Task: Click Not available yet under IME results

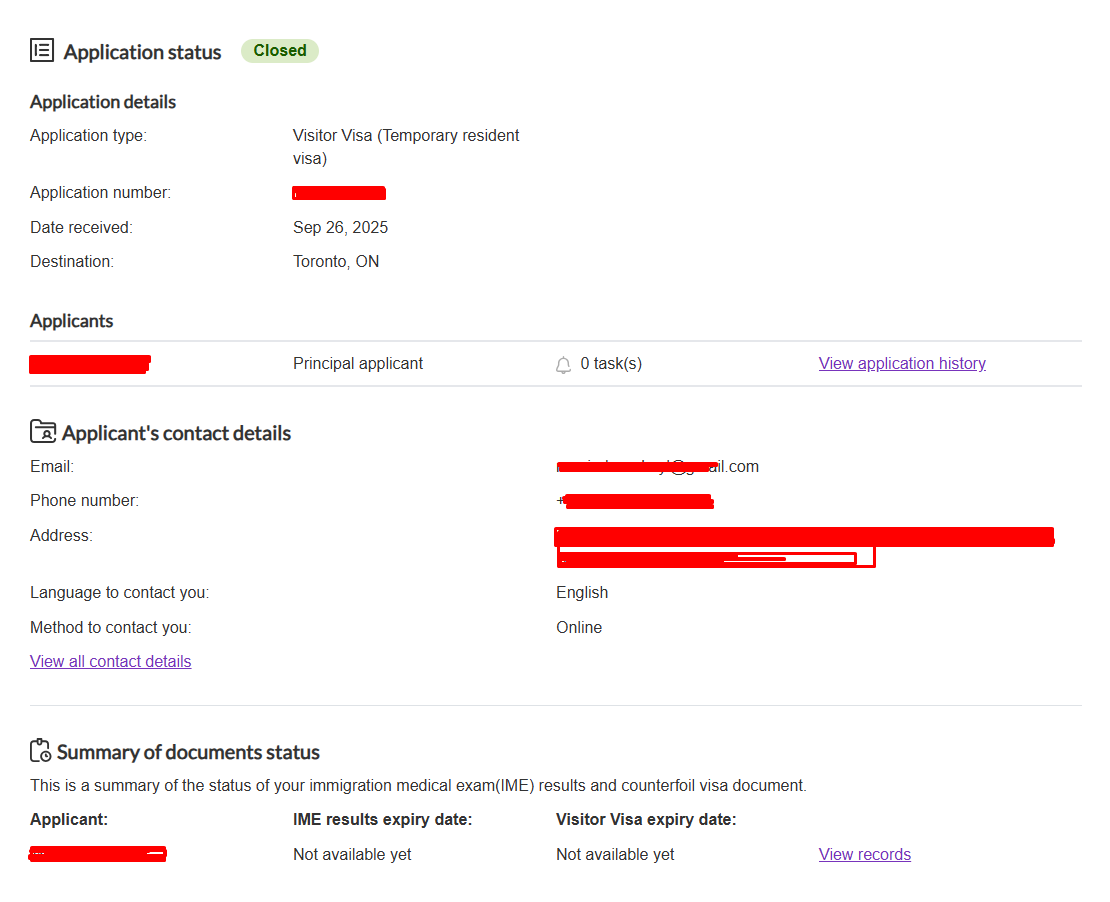Action: 352,855
